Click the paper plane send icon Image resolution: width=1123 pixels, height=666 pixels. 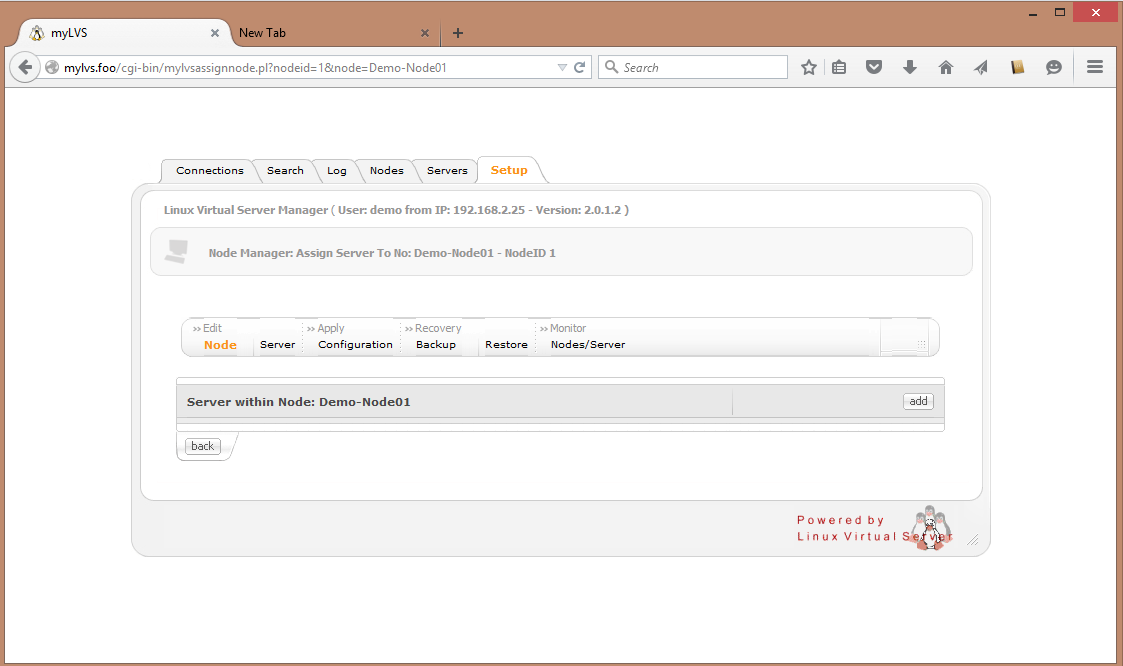(981, 67)
